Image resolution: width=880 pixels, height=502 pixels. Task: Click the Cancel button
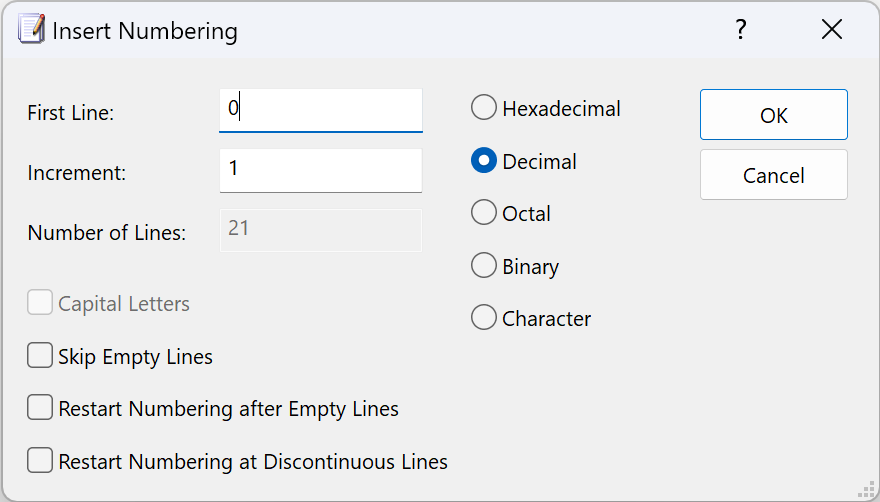tap(774, 175)
